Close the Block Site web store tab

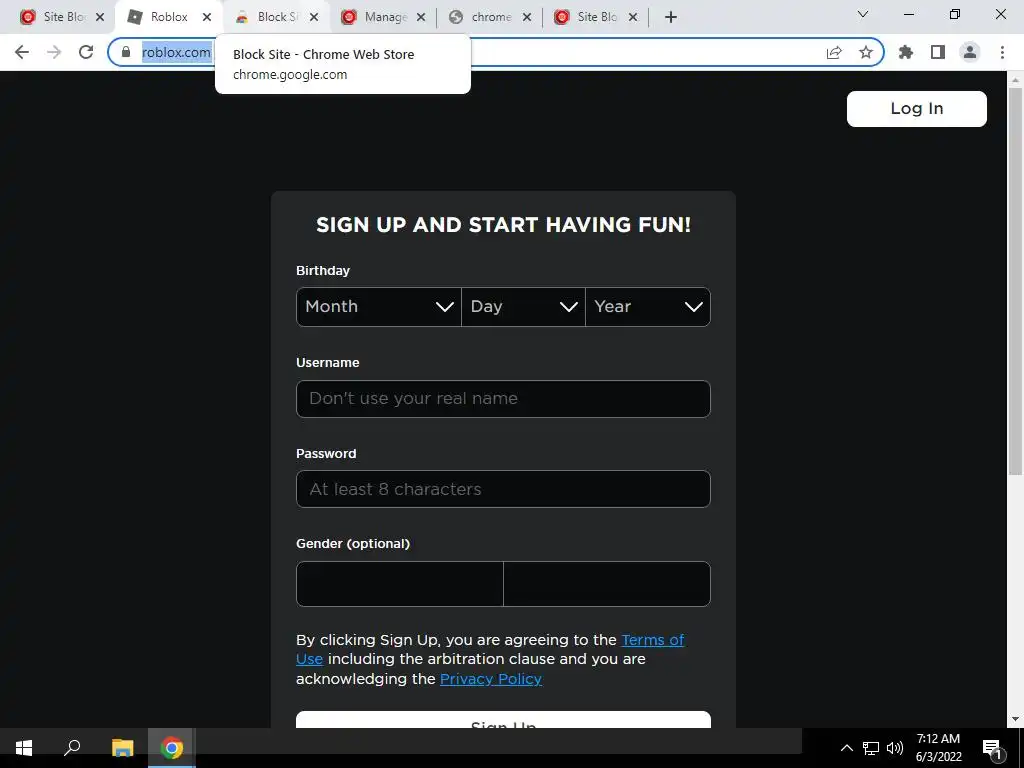click(x=314, y=17)
